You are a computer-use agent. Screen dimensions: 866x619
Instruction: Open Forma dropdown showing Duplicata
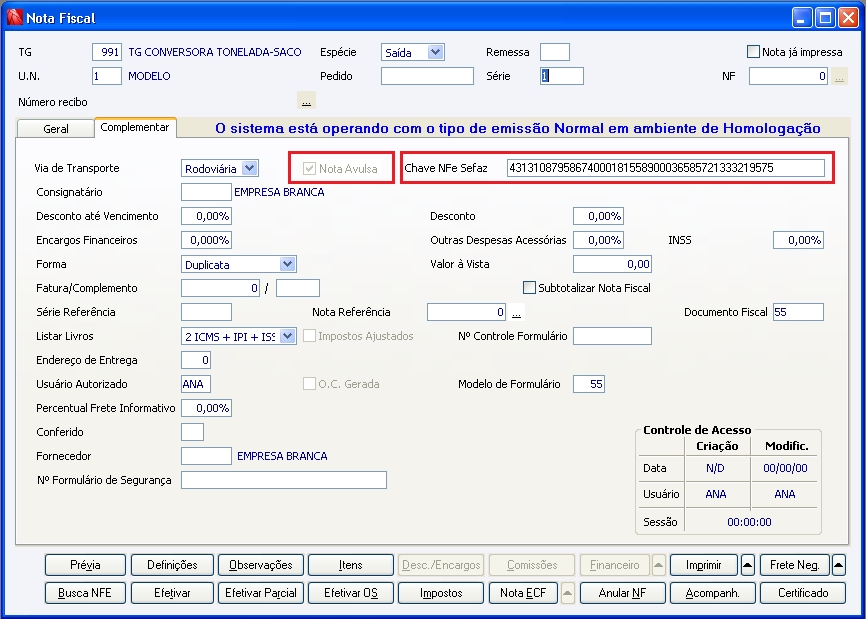click(287, 264)
